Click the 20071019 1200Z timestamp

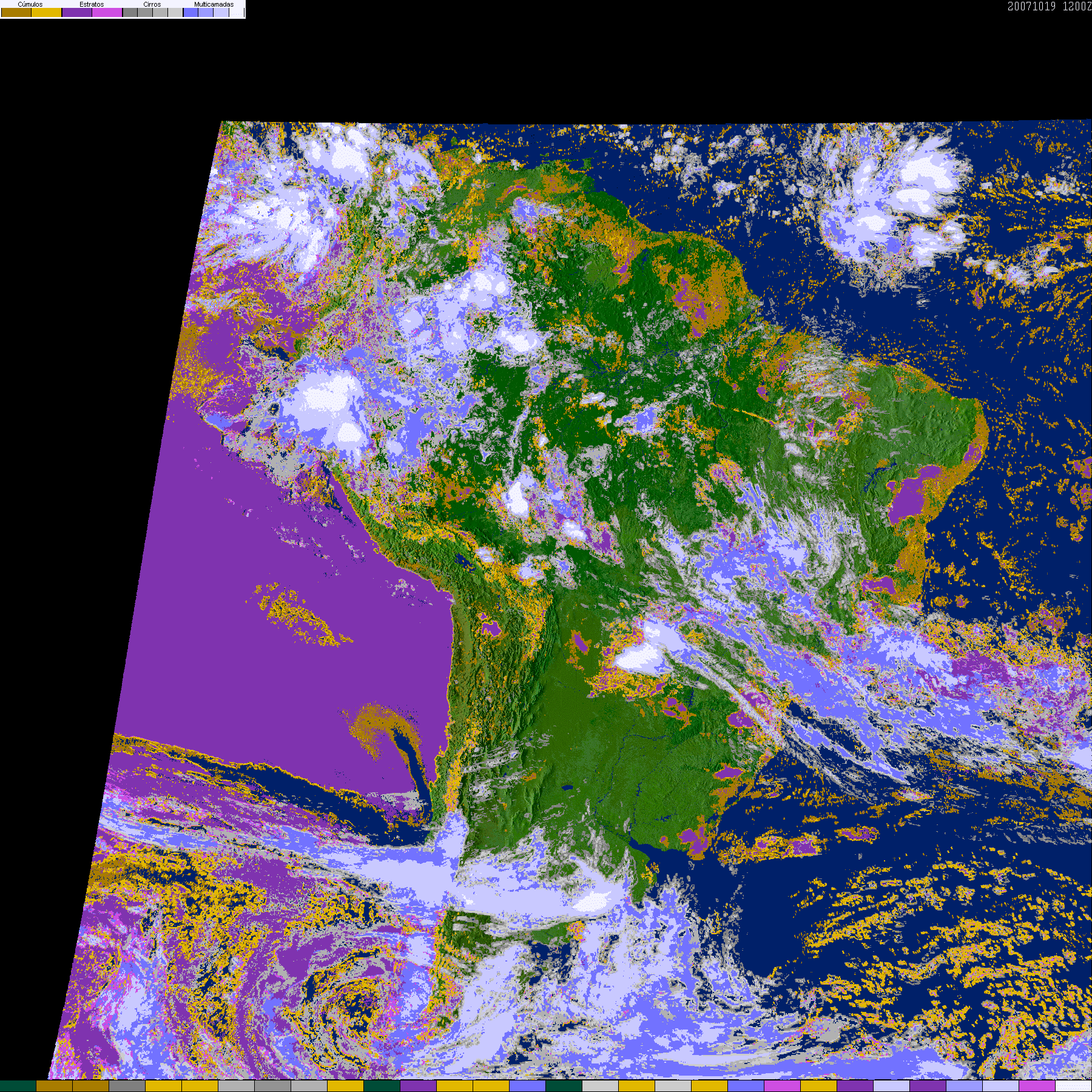pos(1050,6)
